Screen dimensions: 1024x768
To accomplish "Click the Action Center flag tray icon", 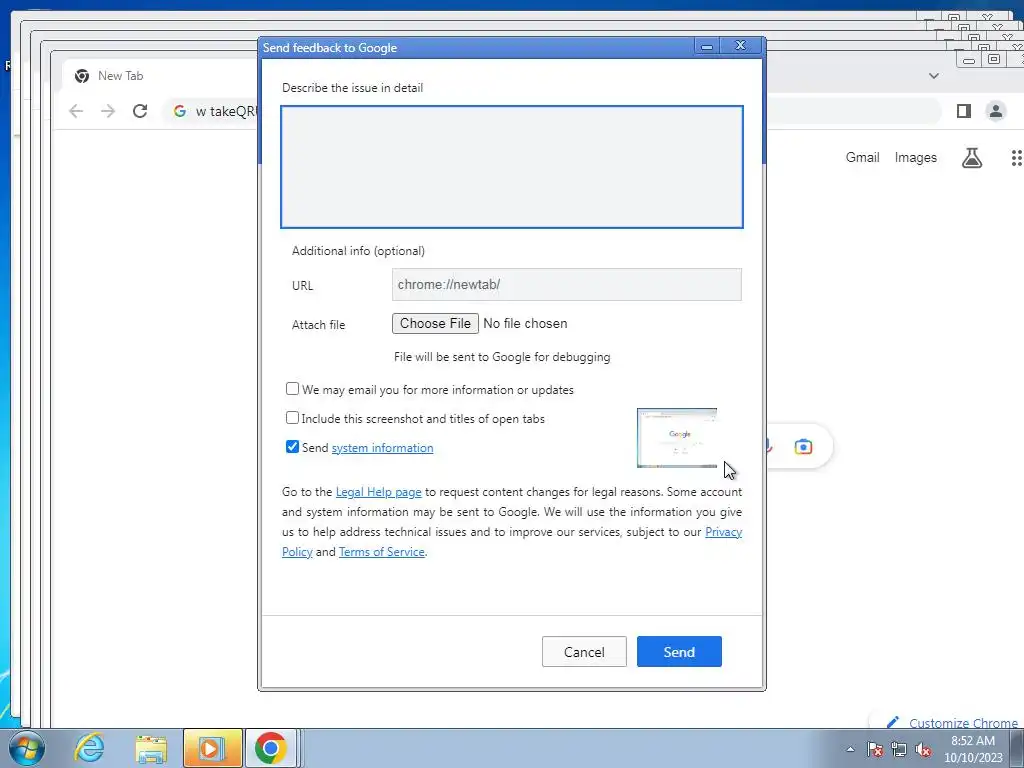I will coord(875,749).
